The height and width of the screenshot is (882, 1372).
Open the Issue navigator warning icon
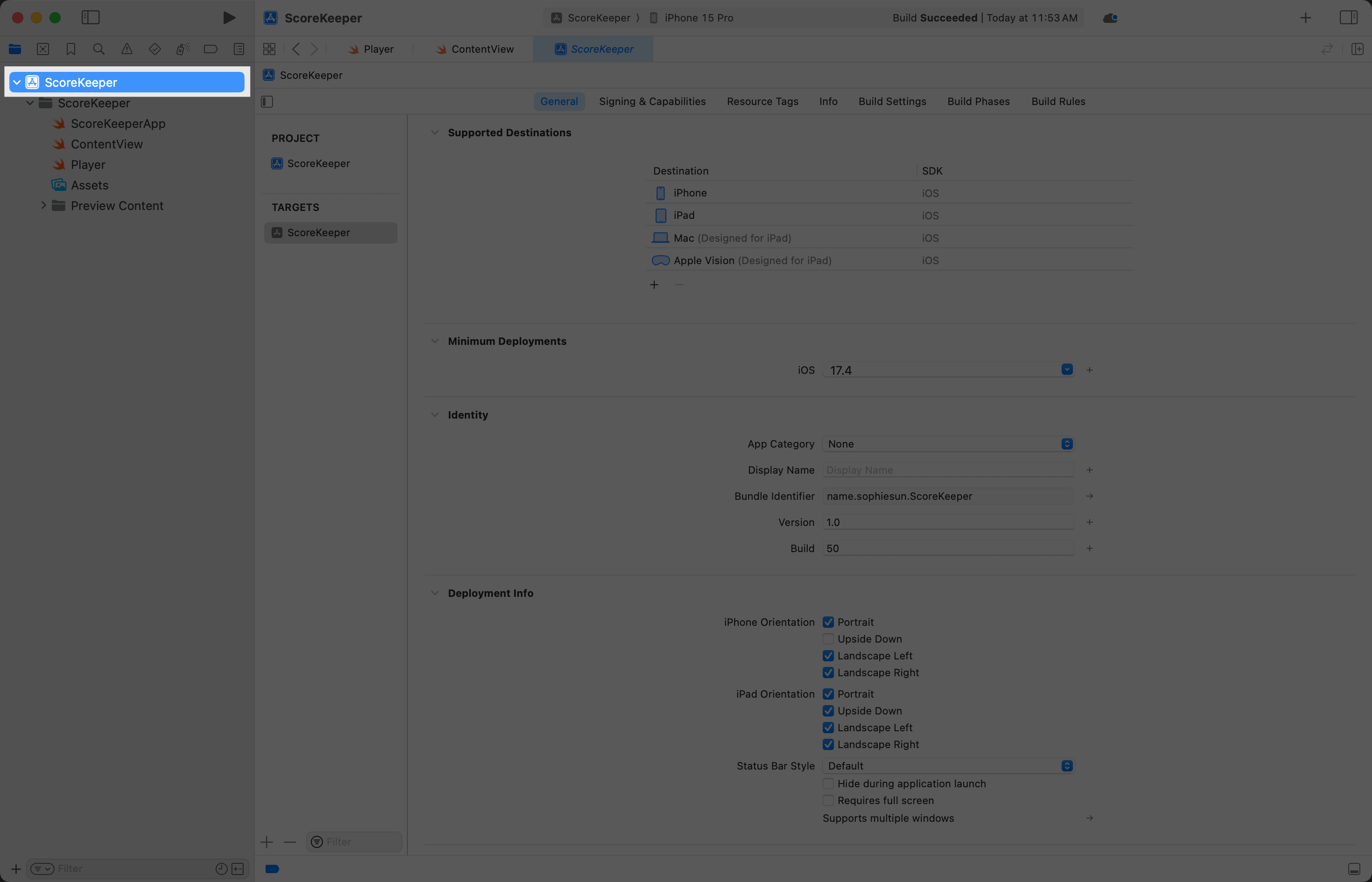point(126,49)
